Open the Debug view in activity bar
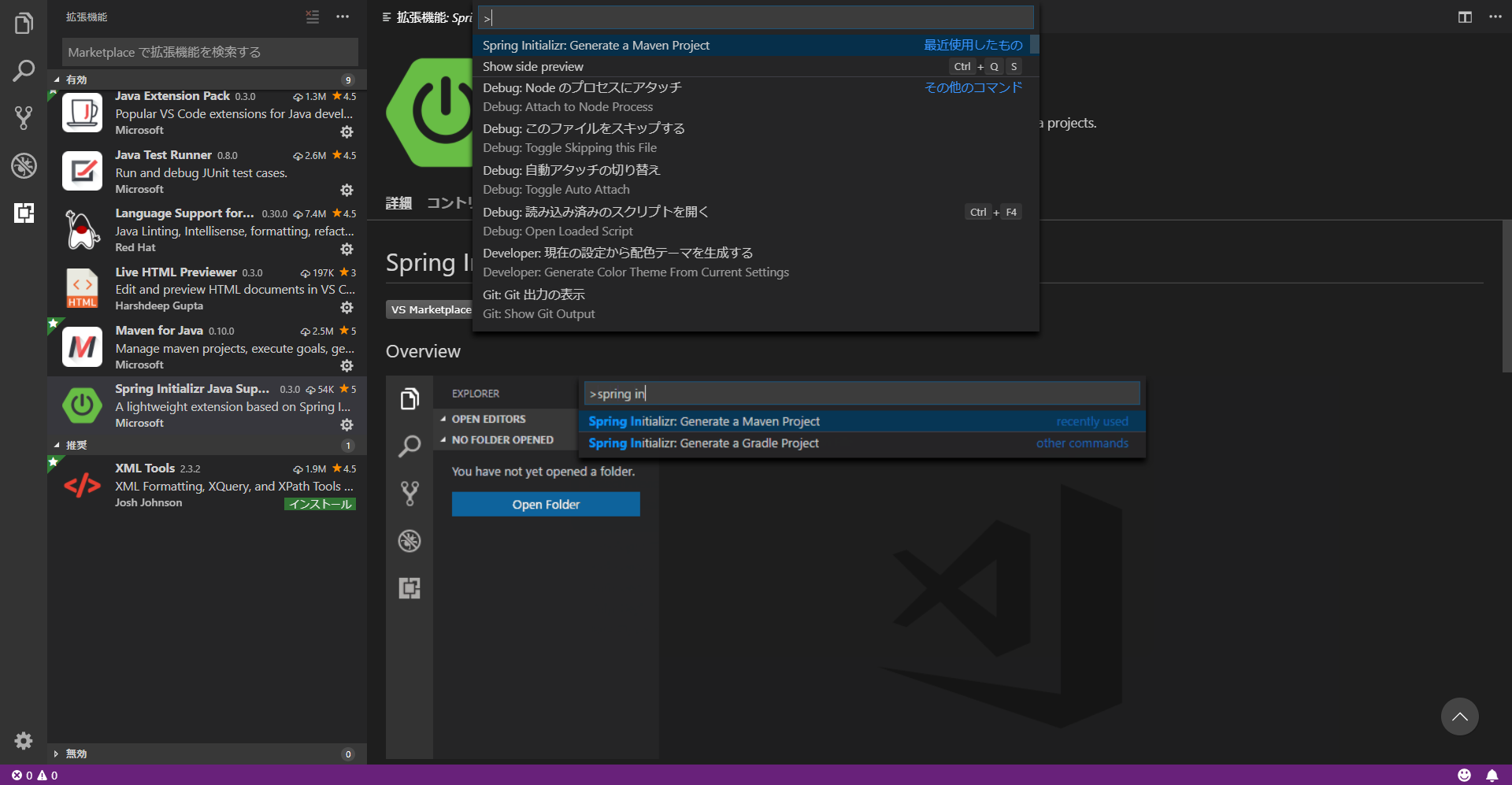This screenshot has height=785, width=1512. click(24, 165)
